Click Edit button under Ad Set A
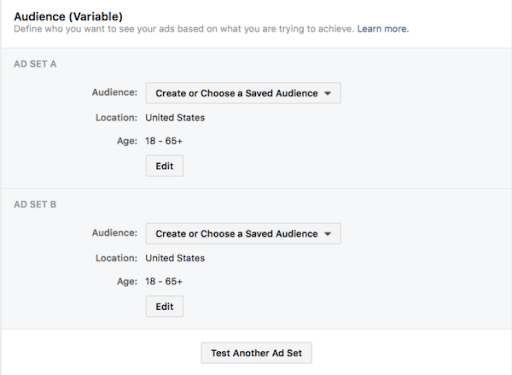 (x=164, y=166)
